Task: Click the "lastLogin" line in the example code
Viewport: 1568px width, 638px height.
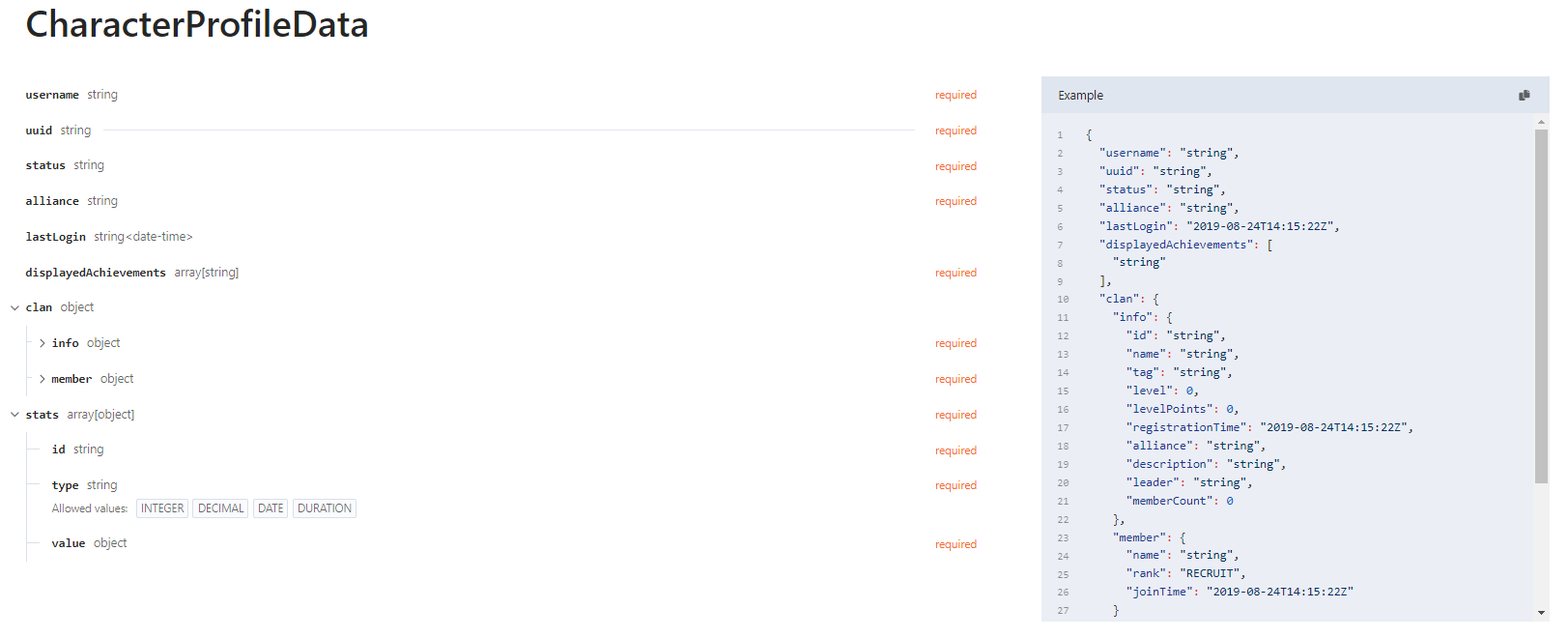Action: (1219, 226)
